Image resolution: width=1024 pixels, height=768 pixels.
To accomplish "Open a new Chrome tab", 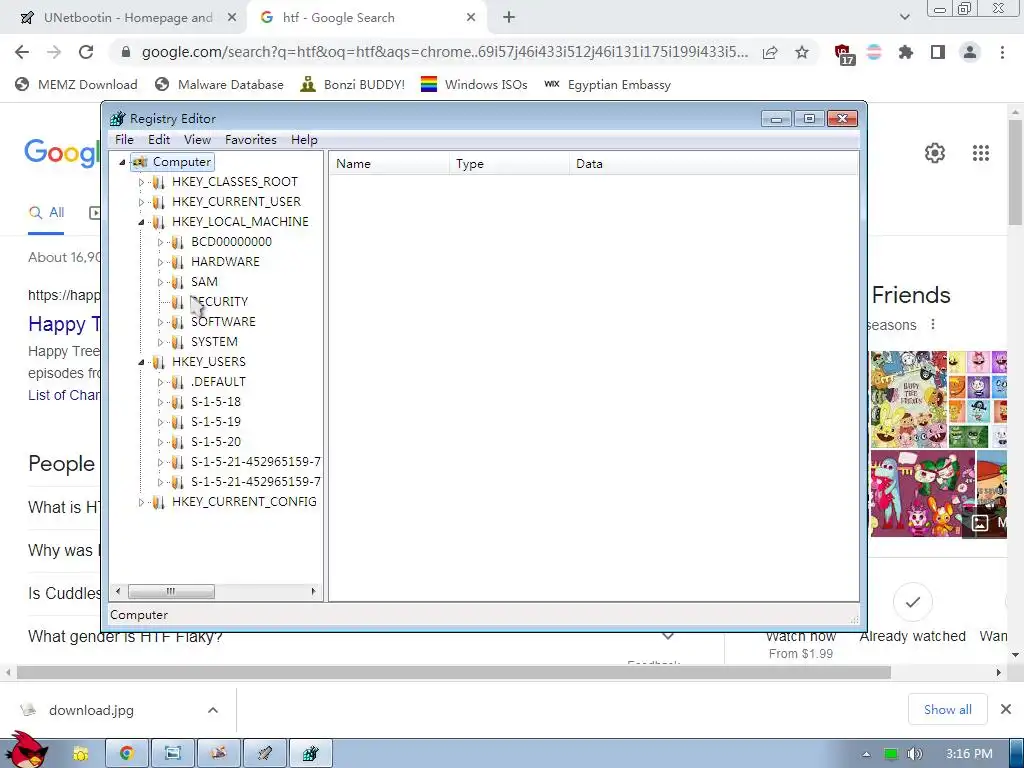I will pos(509,18).
